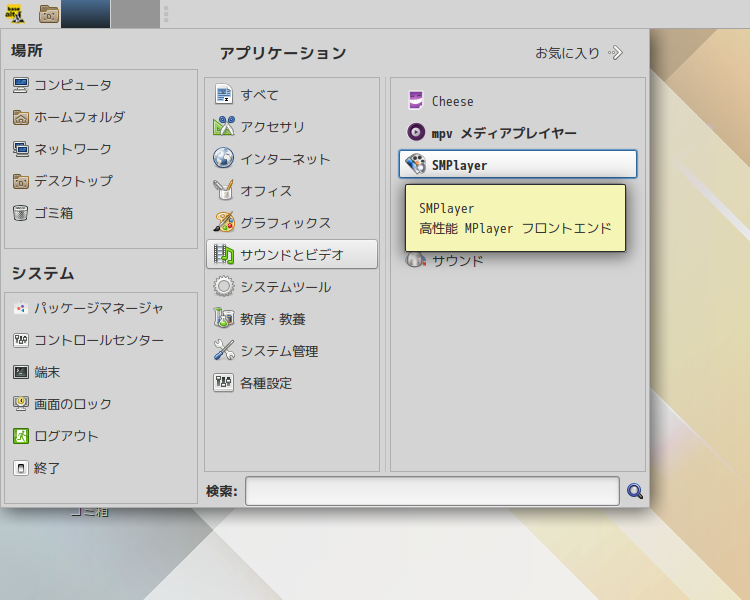Click into the search (検索) field
The image size is (750, 600).
click(432, 491)
